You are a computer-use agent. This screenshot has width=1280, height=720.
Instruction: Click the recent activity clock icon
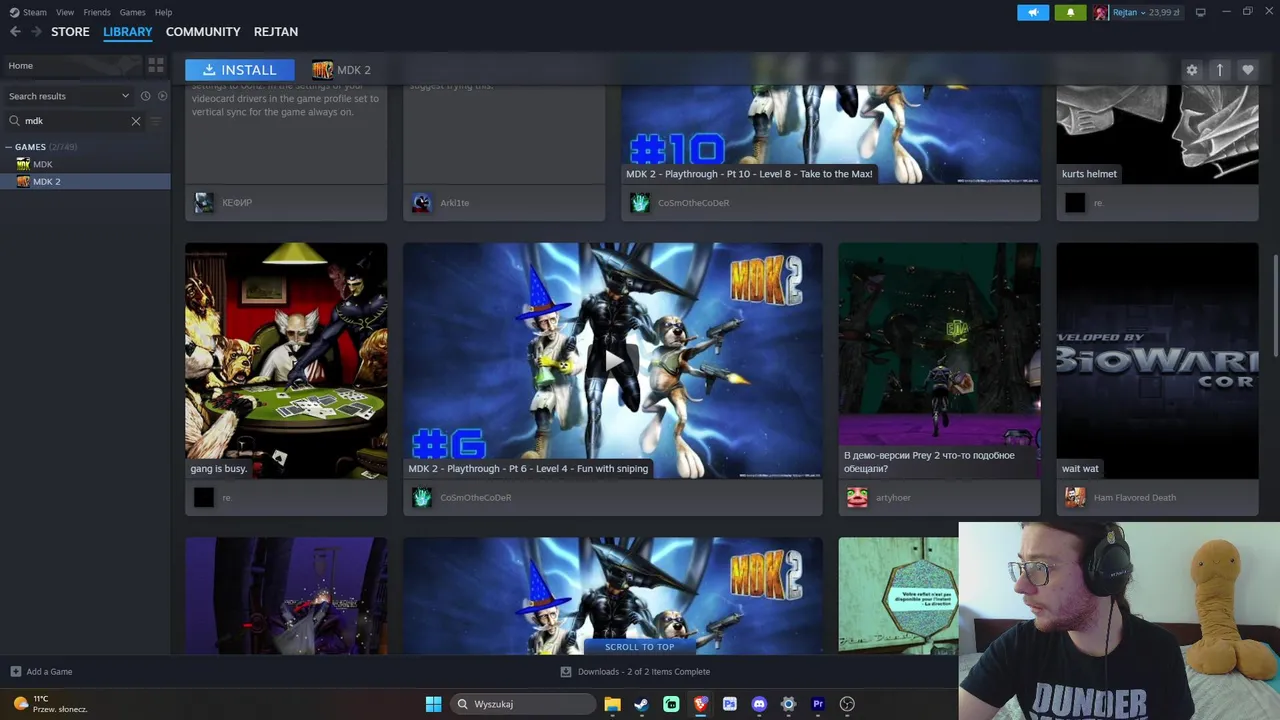[x=146, y=96]
